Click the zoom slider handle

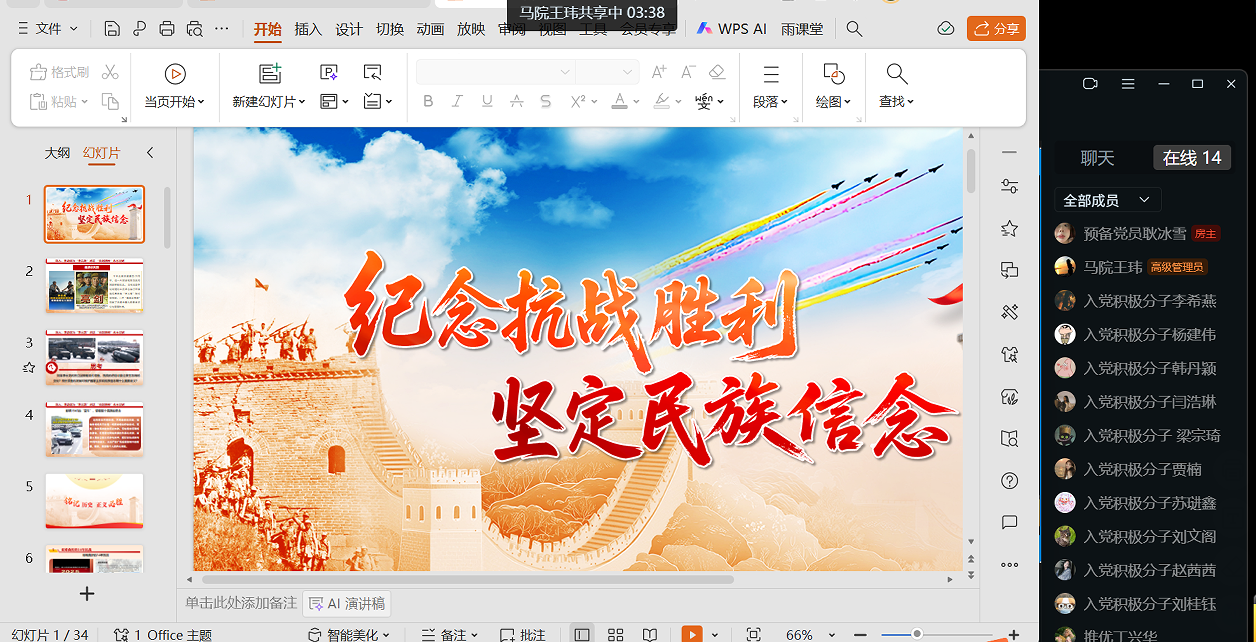click(916, 634)
